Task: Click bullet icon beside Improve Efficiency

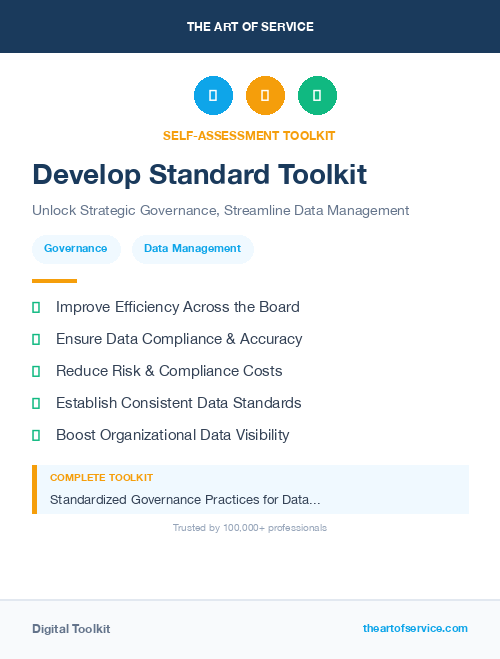Action: click(x=36, y=308)
